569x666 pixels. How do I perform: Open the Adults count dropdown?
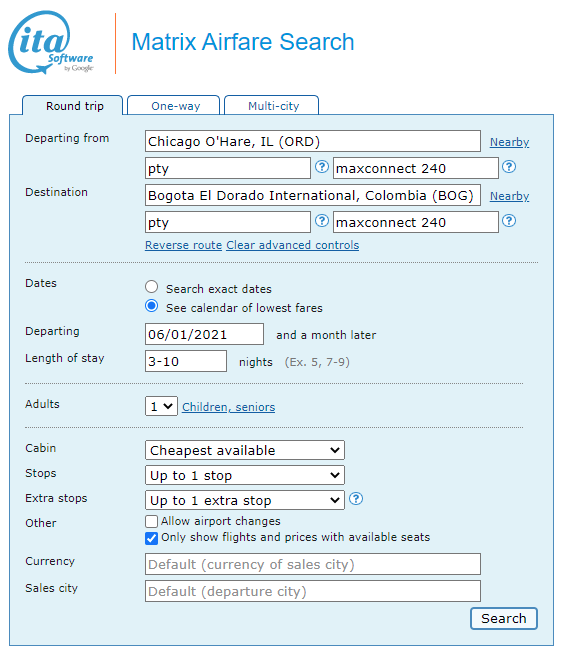click(161, 406)
